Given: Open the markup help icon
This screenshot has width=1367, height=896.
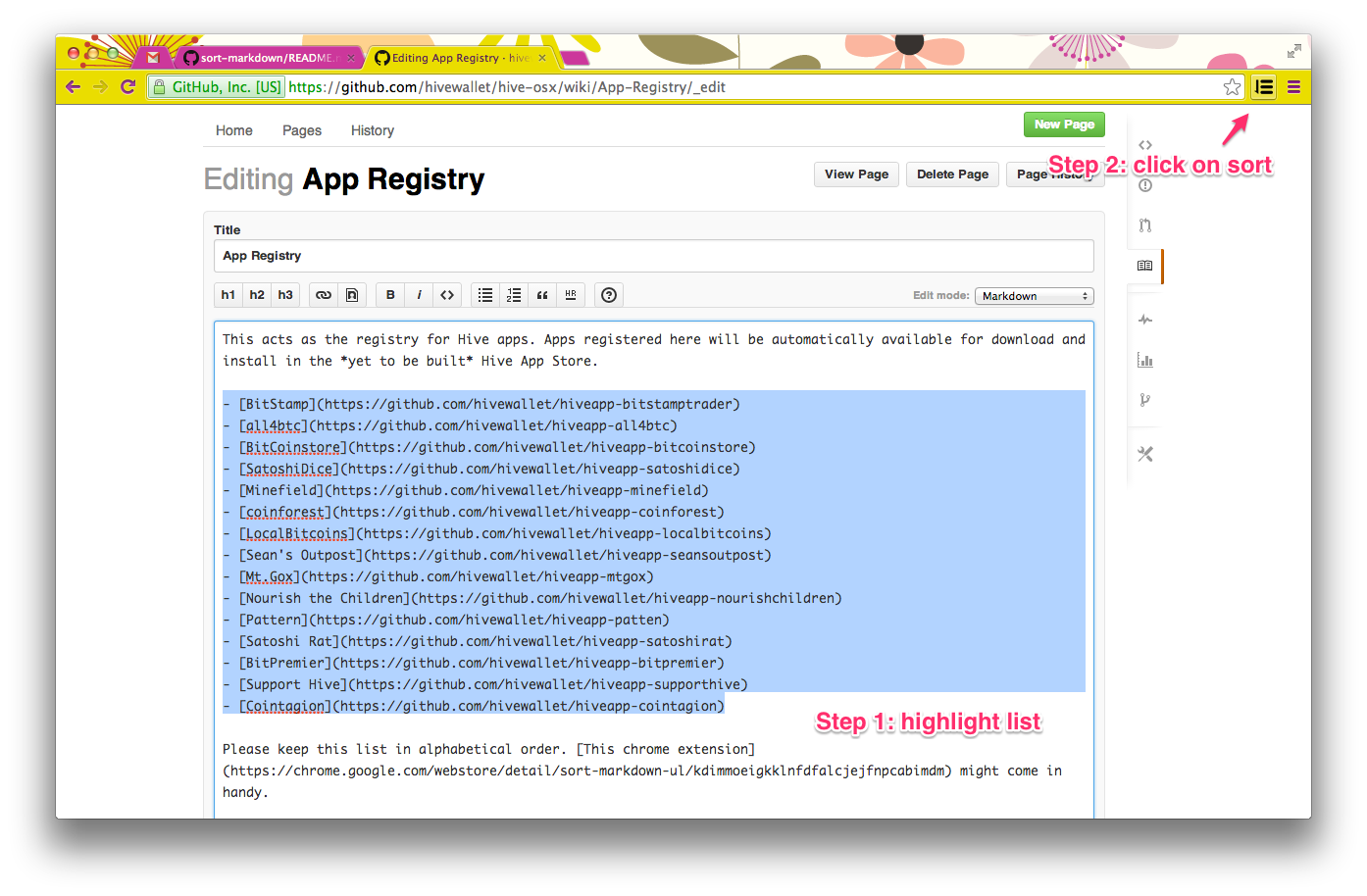Looking at the screenshot, I should [609, 295].
